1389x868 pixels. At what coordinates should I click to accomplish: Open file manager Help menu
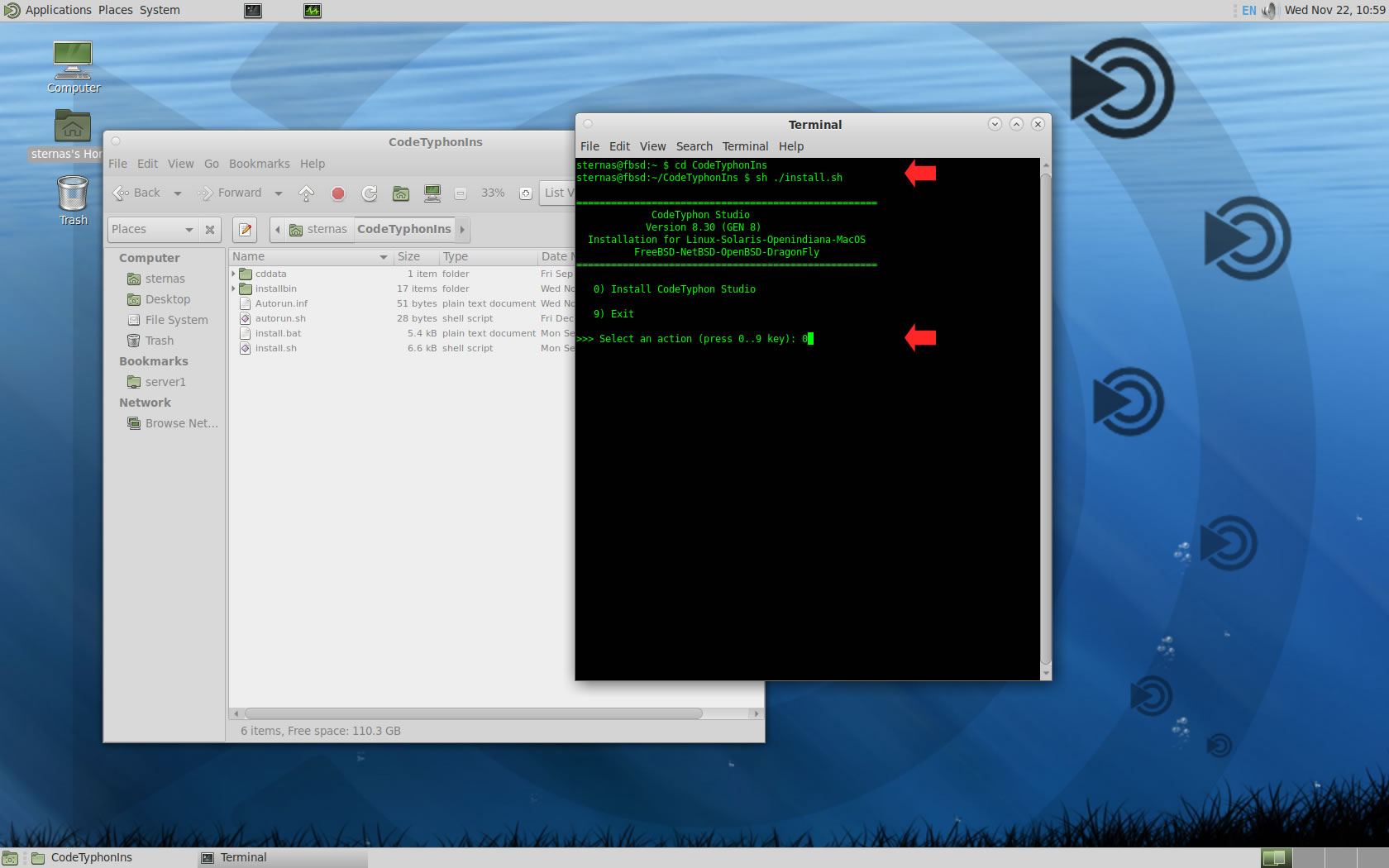click(313, 164)
